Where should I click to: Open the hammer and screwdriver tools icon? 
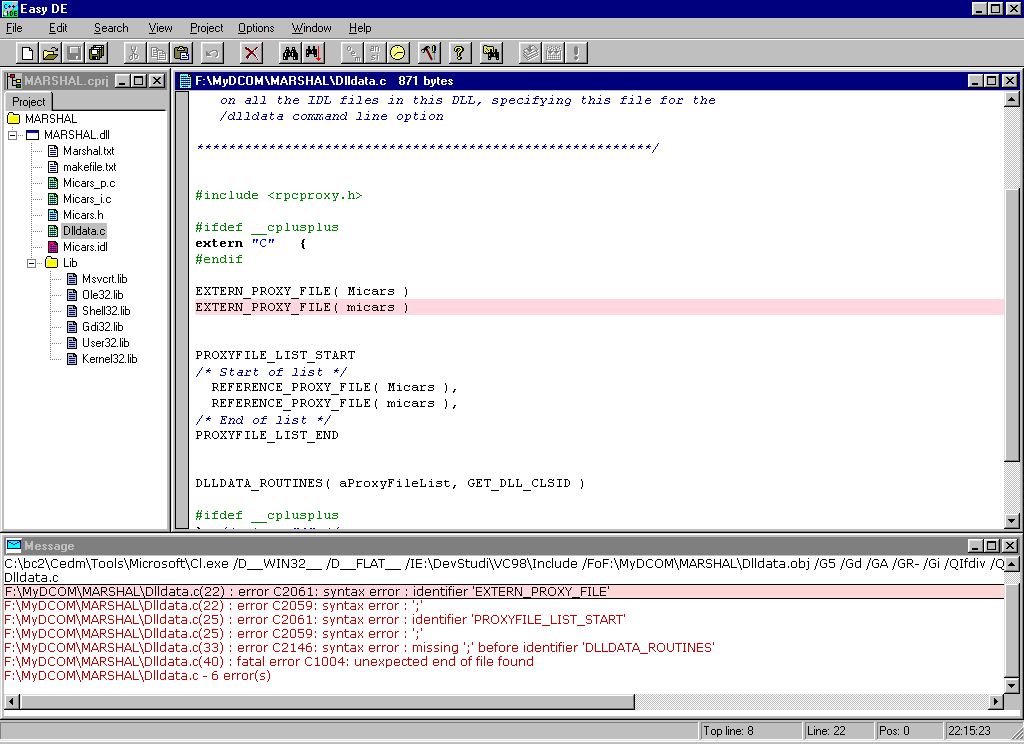pos(429,53)
